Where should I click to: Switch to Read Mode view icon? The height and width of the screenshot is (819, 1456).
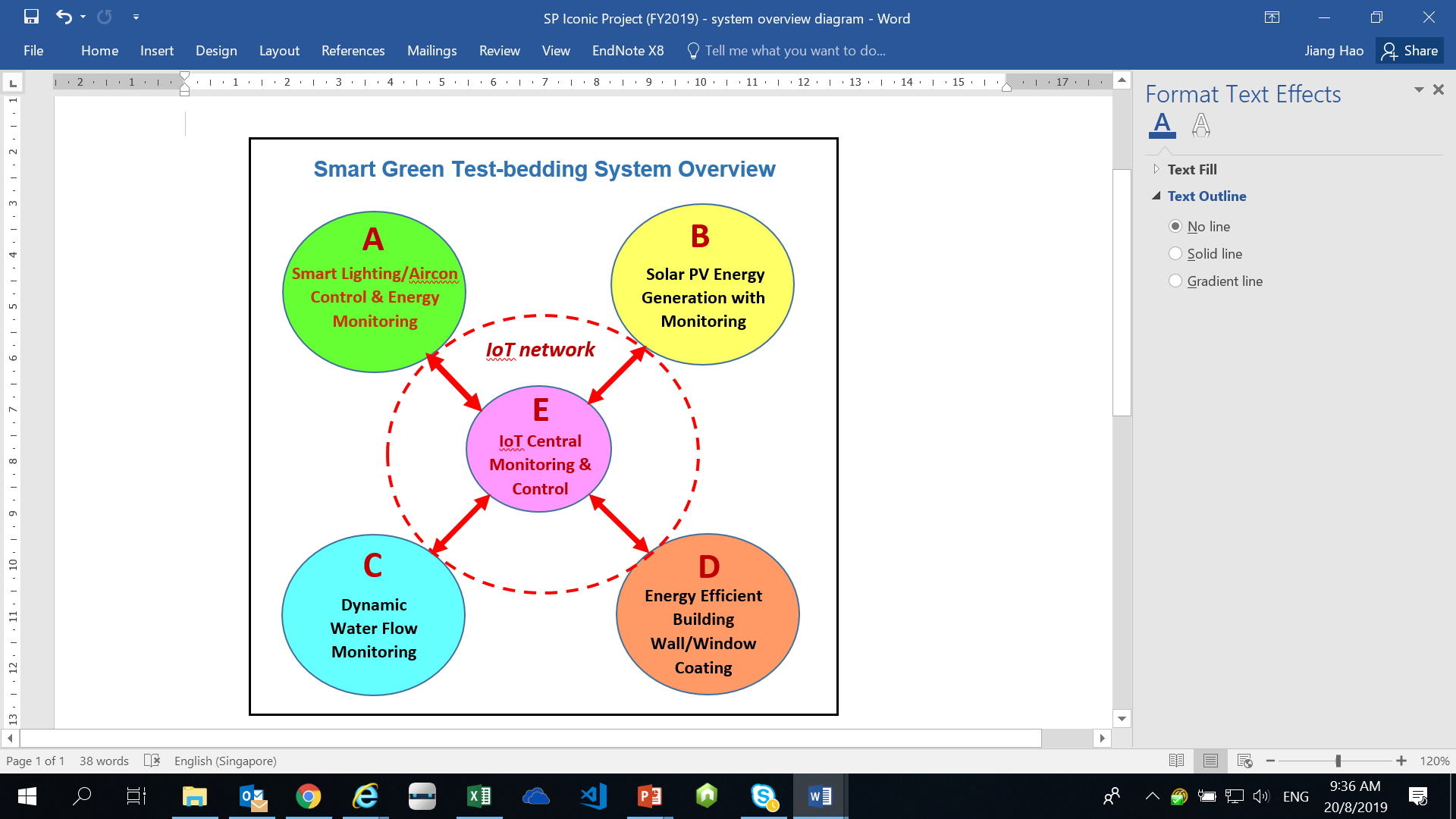click(1176, 760)
